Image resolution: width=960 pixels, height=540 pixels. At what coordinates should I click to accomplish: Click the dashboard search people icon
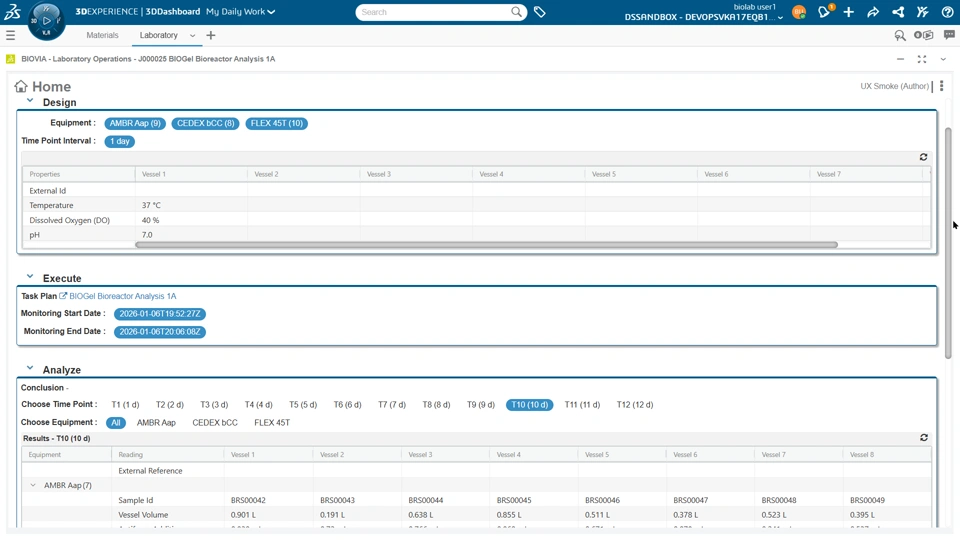[x=899, y=36]
